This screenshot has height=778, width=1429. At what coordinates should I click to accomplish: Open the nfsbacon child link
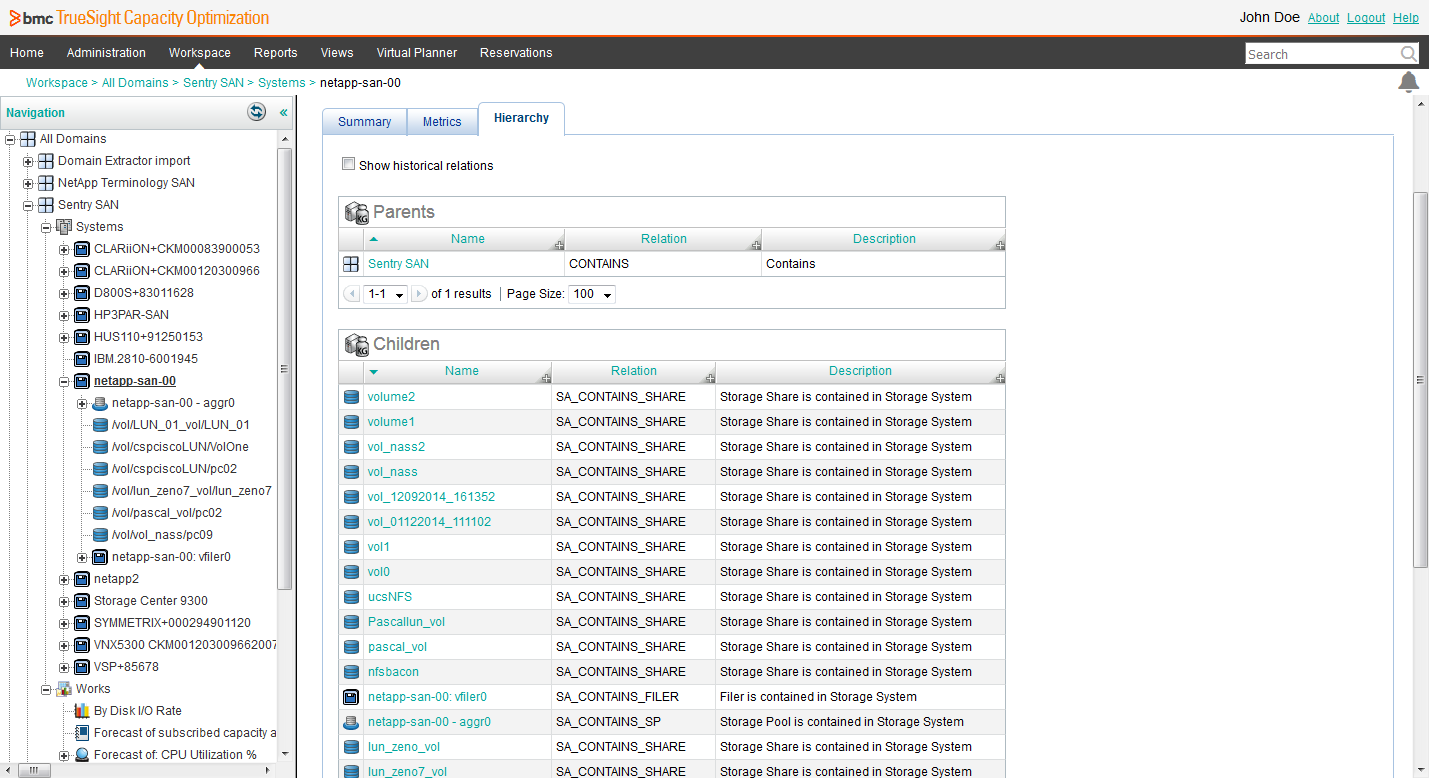tap(393, 672)
